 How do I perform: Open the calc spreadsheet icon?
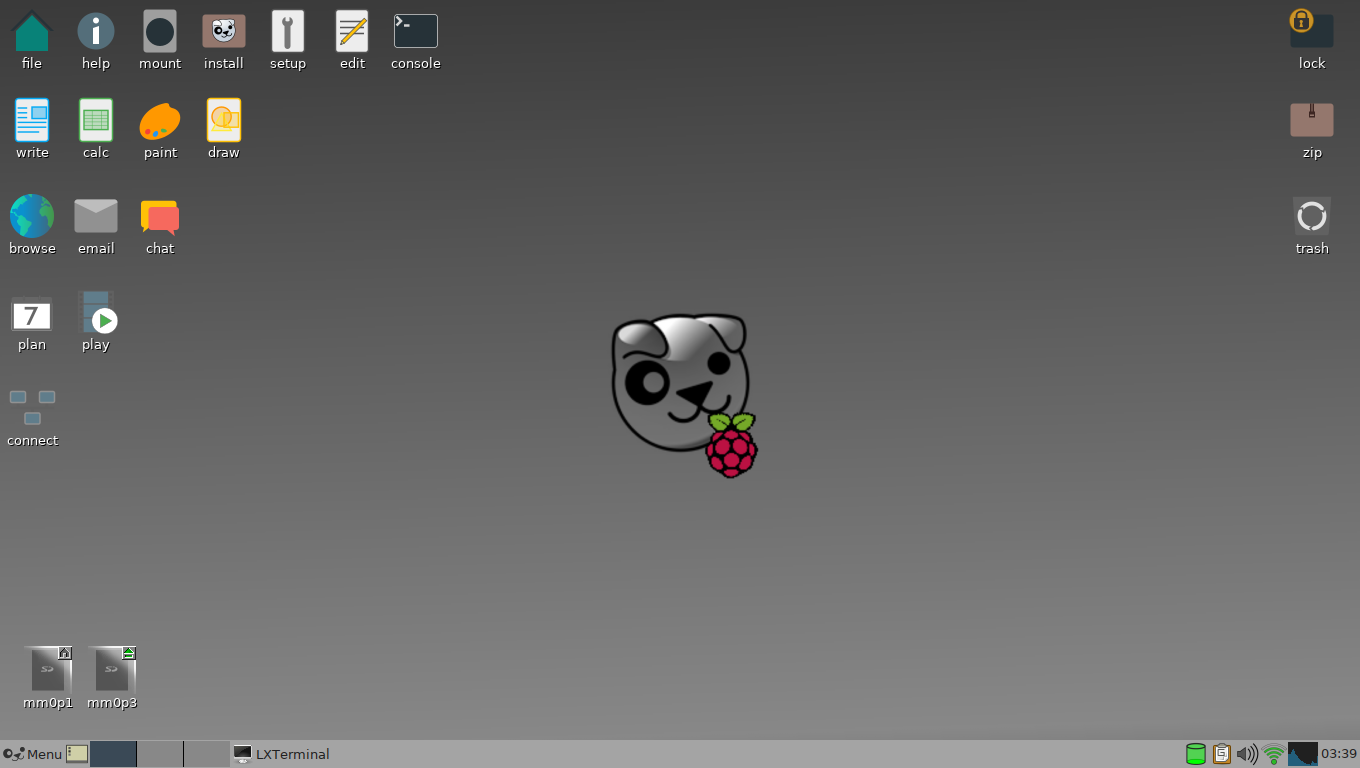point(96,120)
